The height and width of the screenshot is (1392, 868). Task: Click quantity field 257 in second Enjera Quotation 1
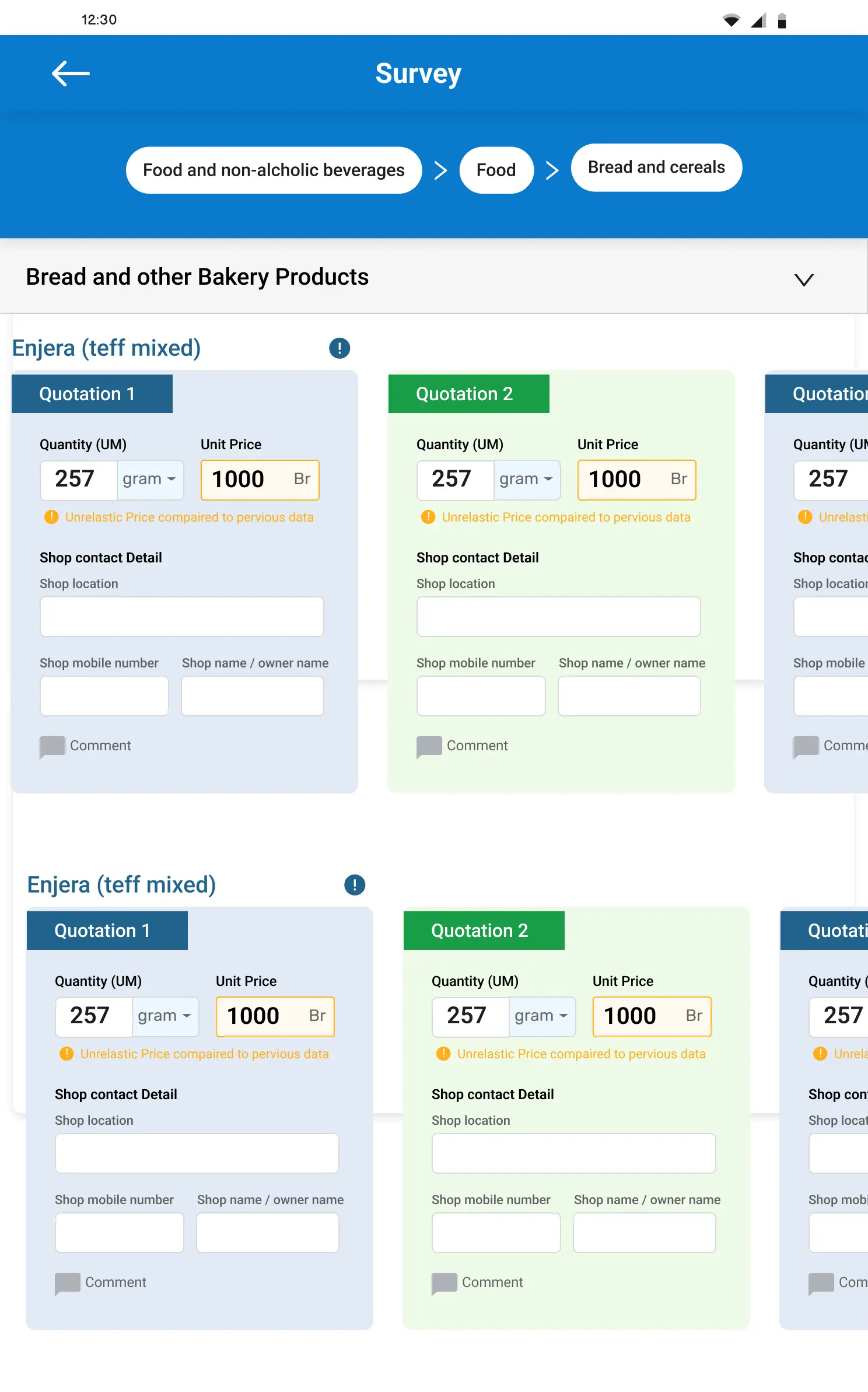(94, 1016)
